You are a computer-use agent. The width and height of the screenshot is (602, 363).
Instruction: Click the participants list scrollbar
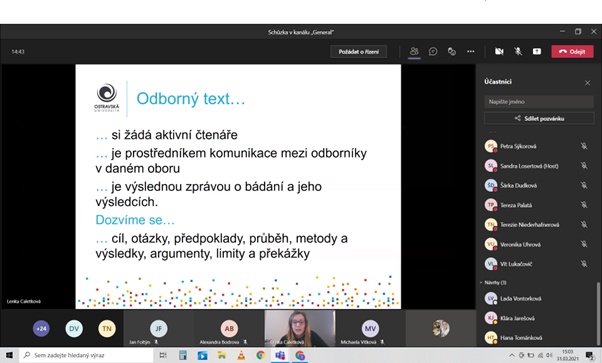point(597,313)
